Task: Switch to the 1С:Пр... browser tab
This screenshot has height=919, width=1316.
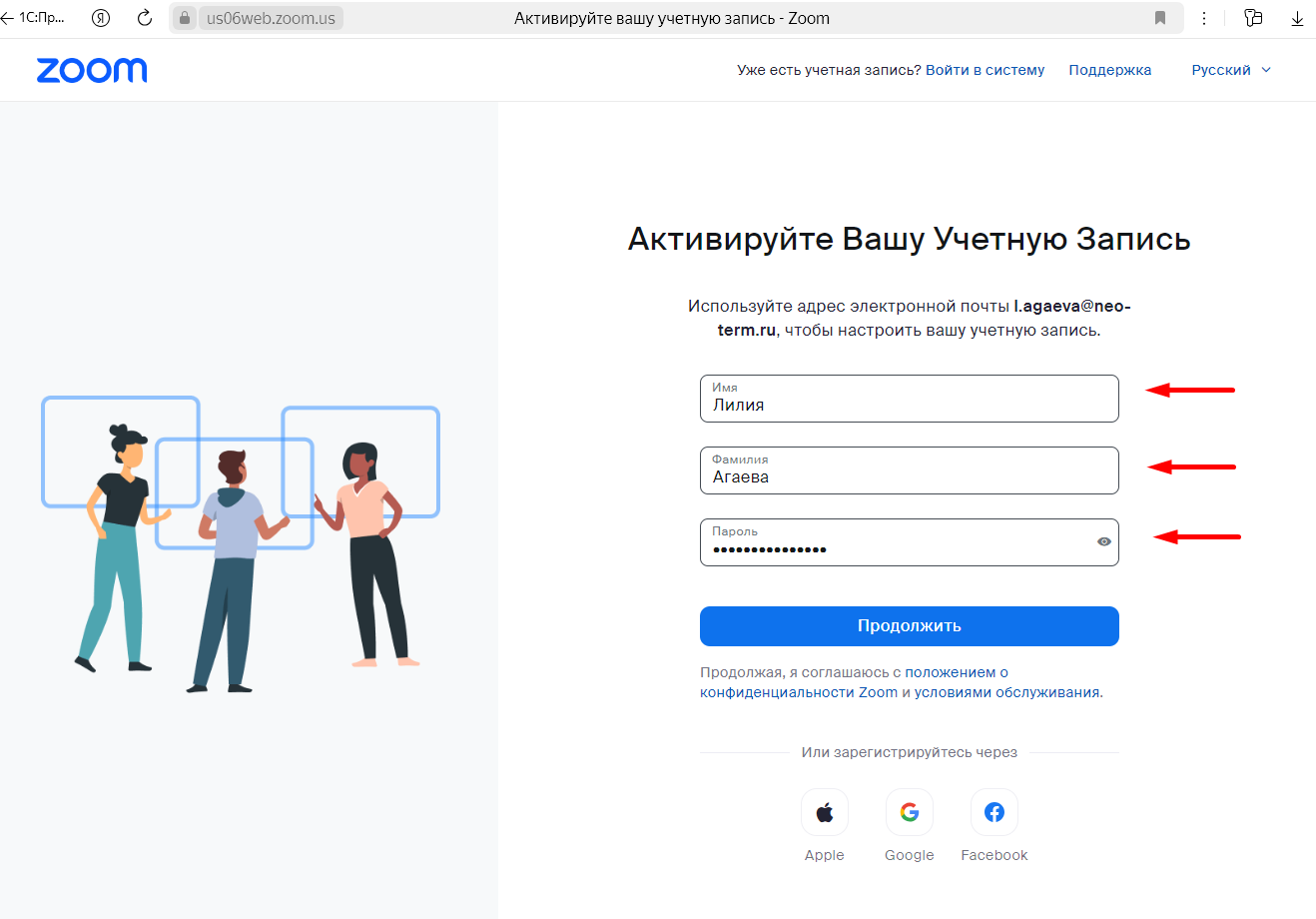Action: pyautogui.click(x=42, y=18)
